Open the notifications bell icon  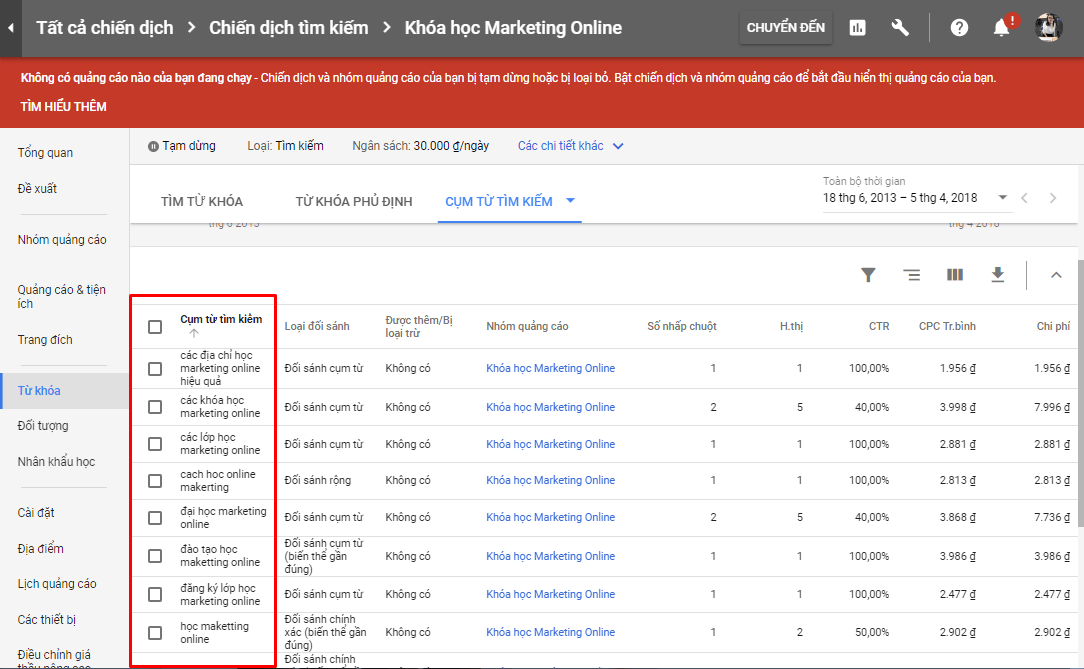pyautogui.click(x=1003, y=28)
